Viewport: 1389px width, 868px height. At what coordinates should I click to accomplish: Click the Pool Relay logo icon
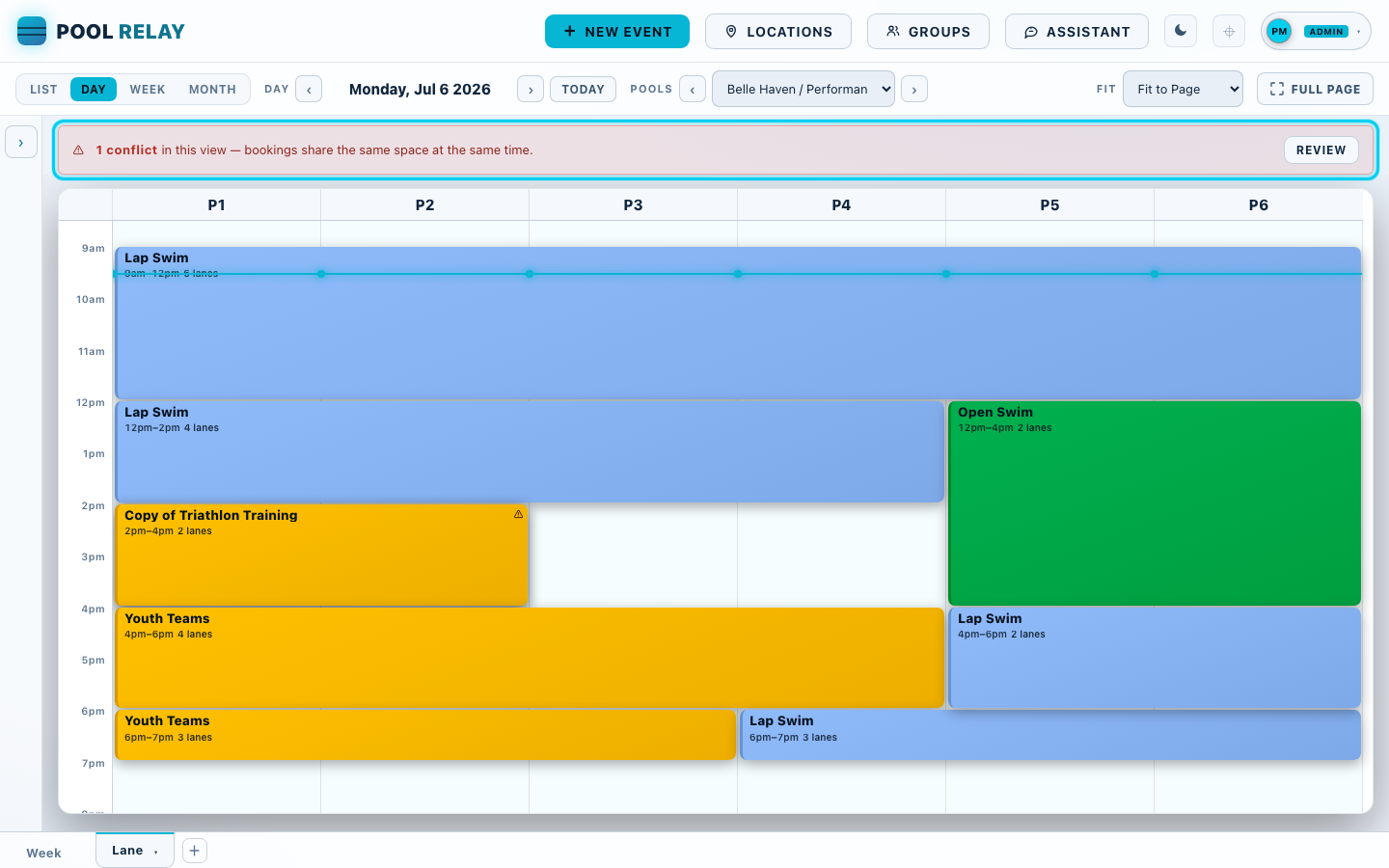(x=32, y=31)
